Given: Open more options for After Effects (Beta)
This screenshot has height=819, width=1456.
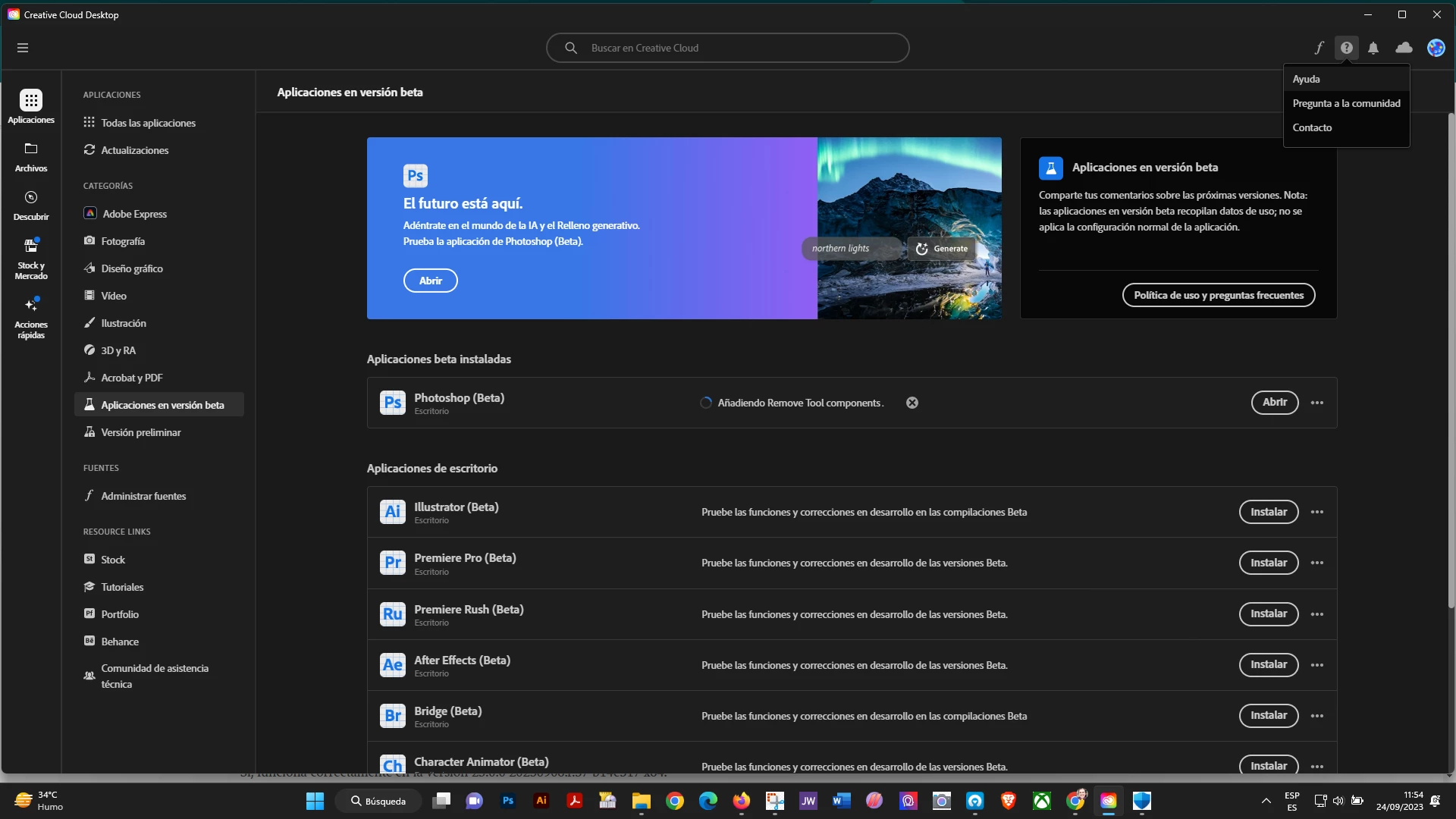Looking at the screenshot, I should tap(1317, 665).
